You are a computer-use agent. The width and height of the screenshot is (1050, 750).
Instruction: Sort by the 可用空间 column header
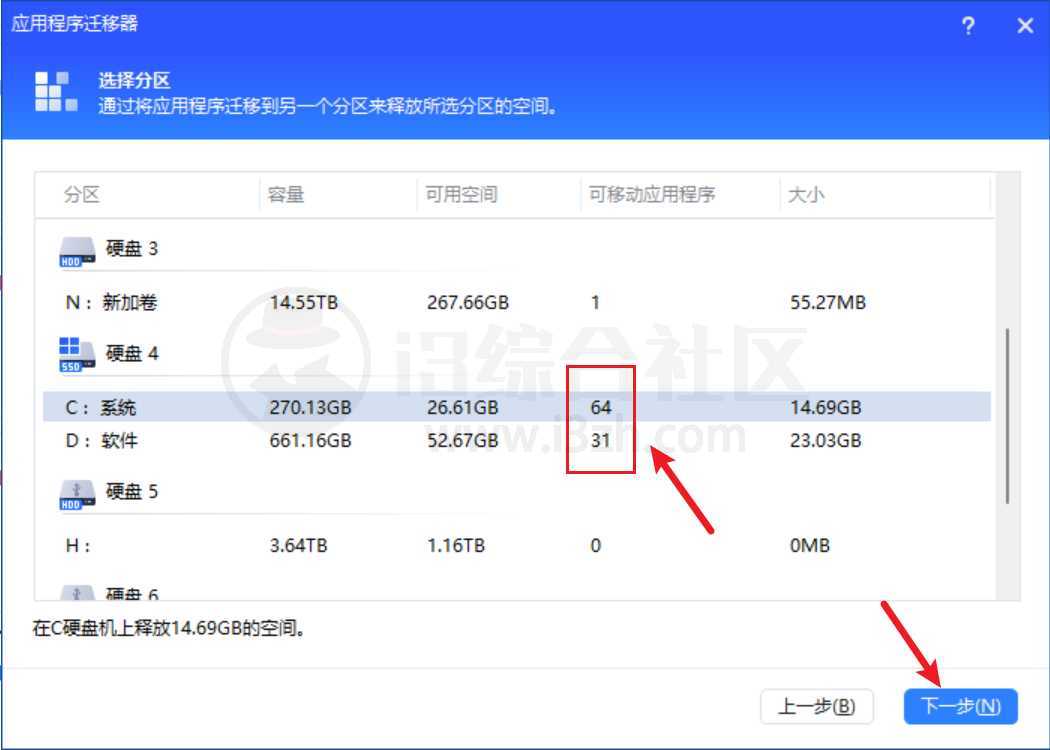[x=461, y=195]
